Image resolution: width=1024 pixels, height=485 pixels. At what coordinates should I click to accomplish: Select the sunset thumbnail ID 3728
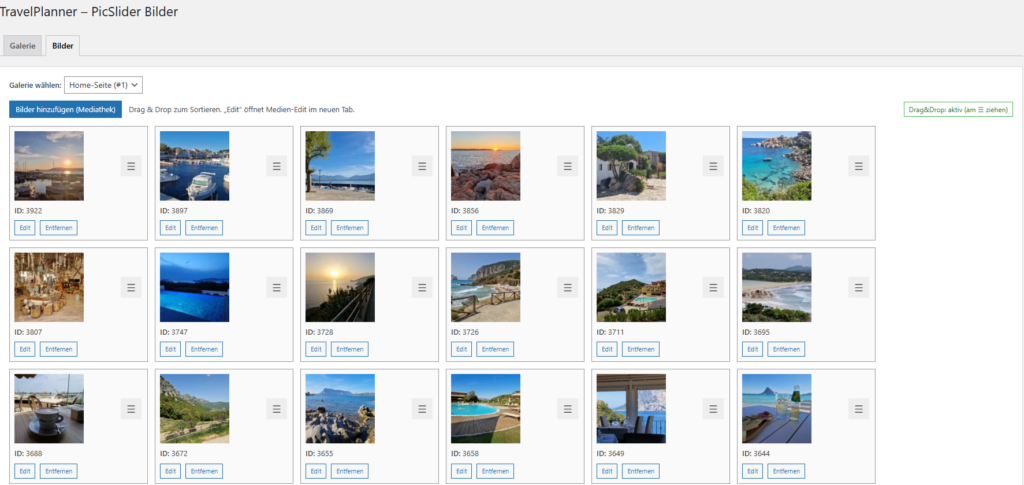tap(340, 287)
